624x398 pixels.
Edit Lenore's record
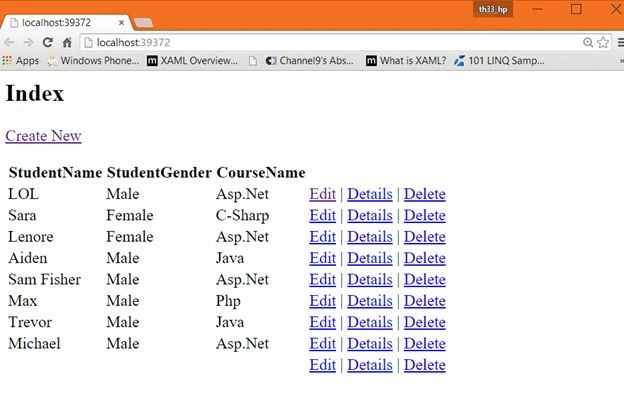322,237
